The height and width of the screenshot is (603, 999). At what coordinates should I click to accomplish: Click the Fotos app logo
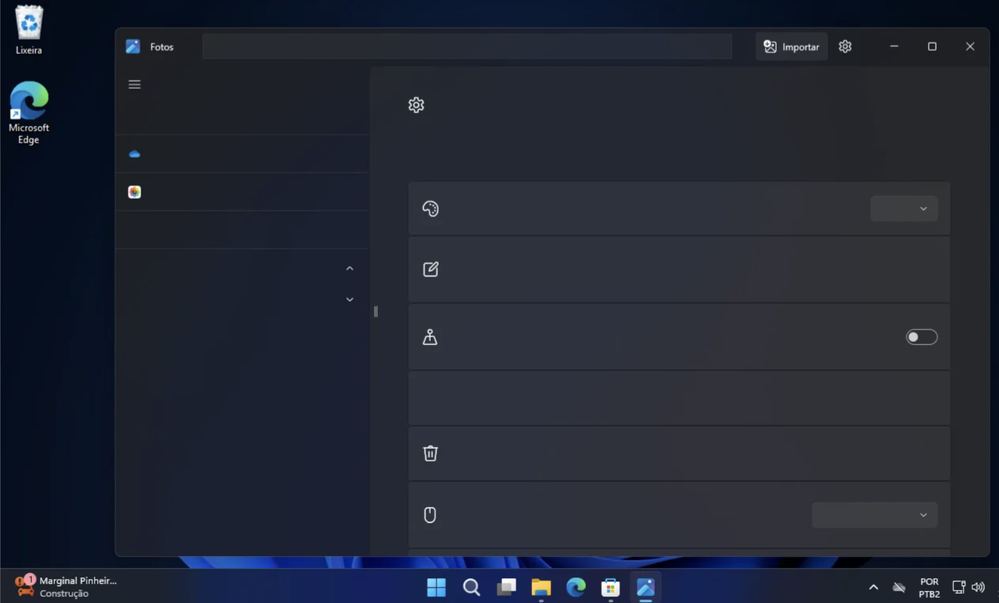coord(132,46)
